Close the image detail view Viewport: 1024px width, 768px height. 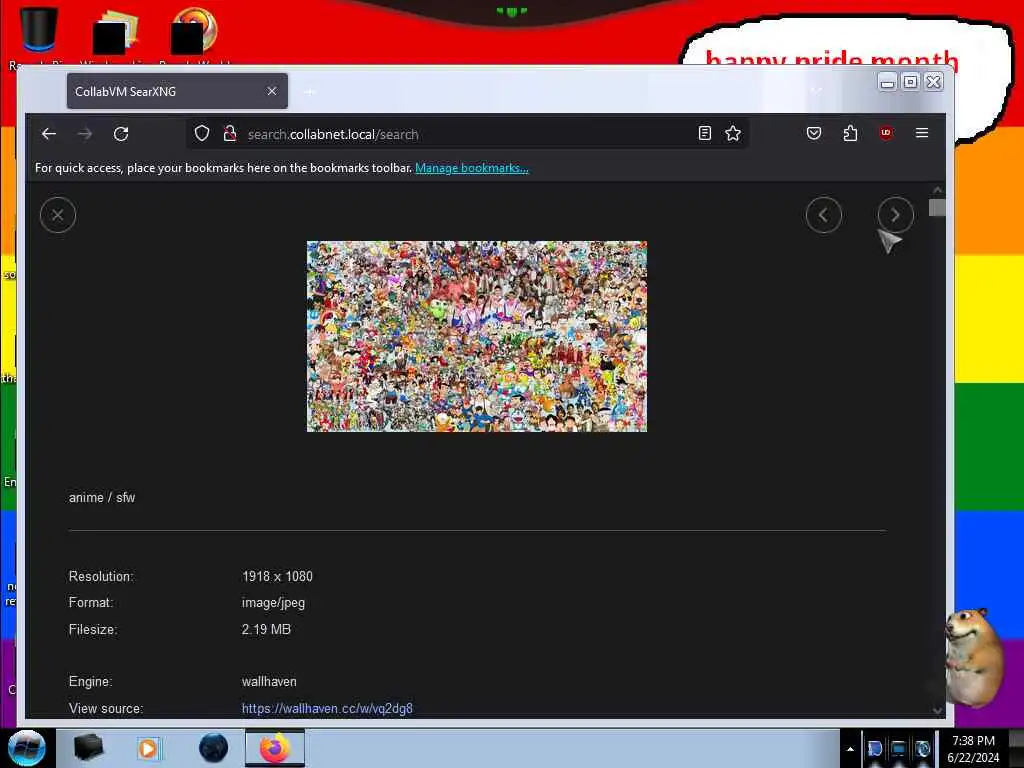pos(57,215)
